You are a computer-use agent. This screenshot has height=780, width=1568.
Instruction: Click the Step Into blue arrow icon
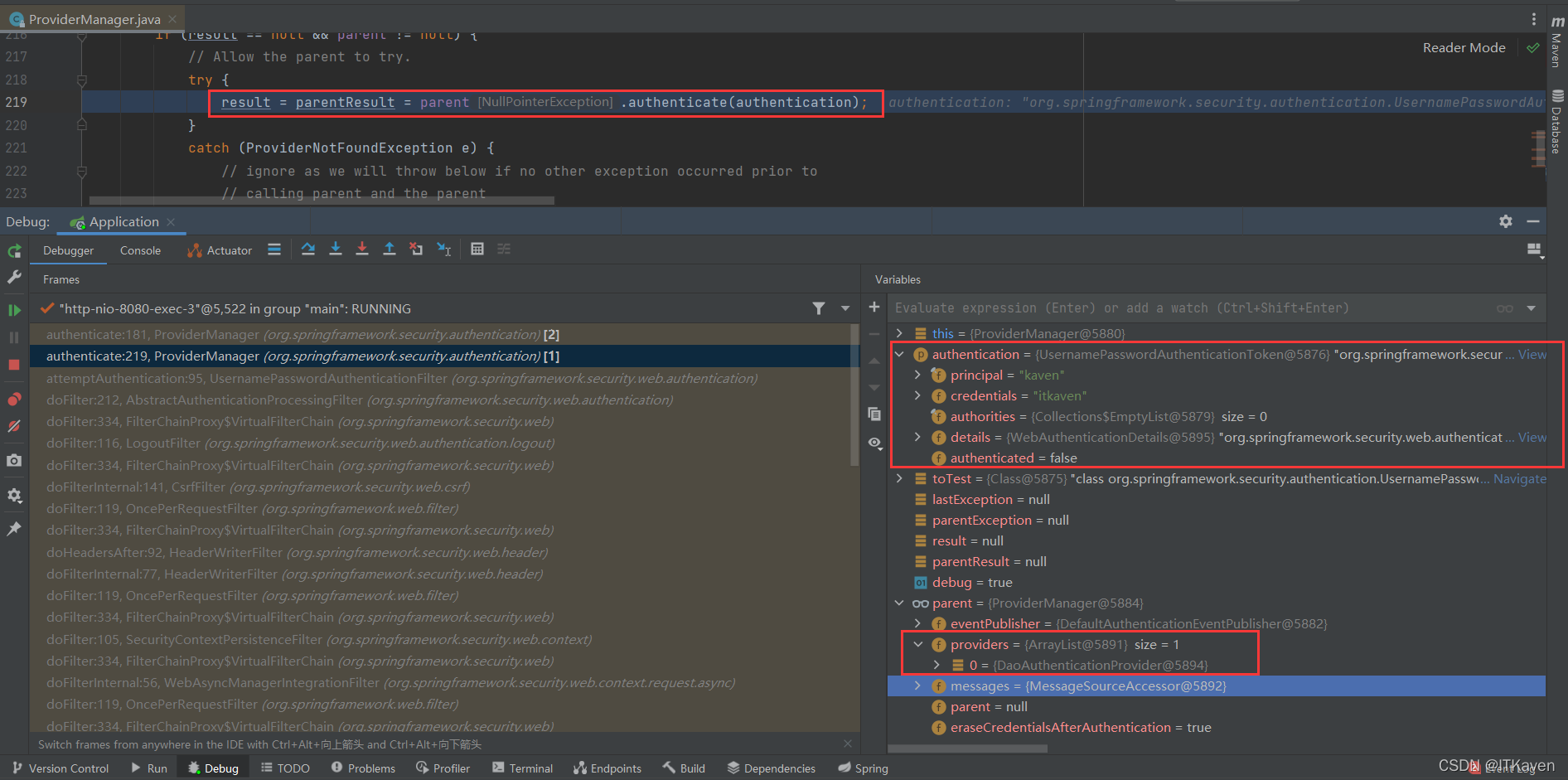[x=336, y=250]
